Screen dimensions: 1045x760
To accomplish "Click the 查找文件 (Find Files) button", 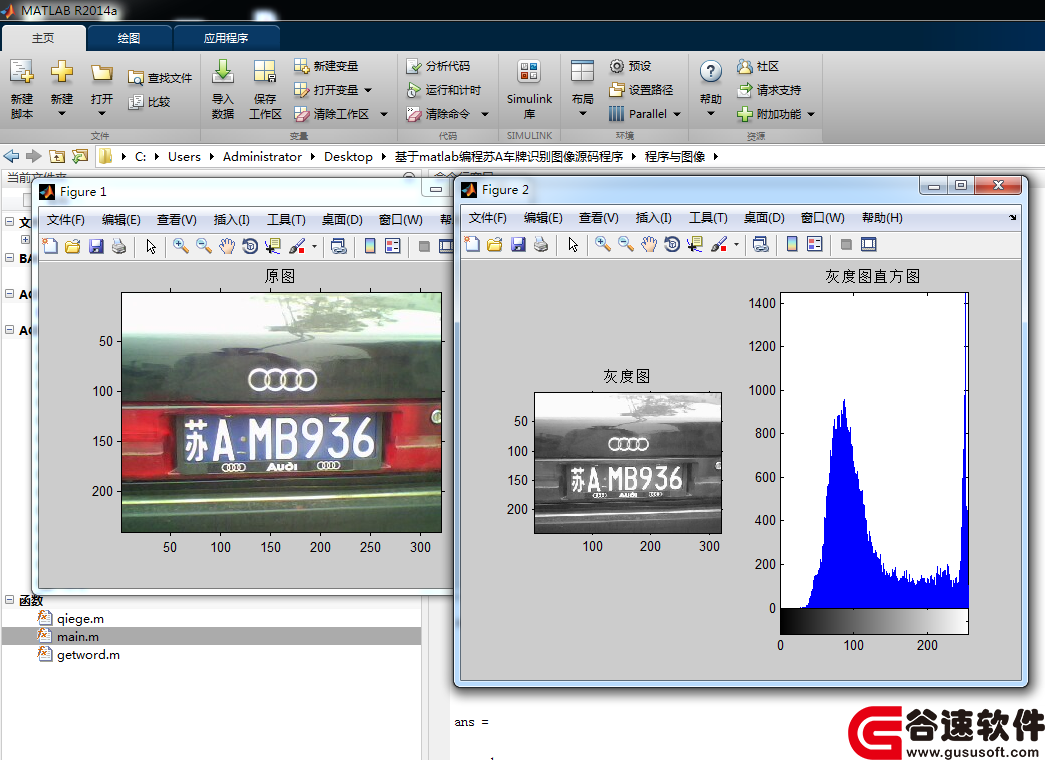I will [x=160, y=78].
